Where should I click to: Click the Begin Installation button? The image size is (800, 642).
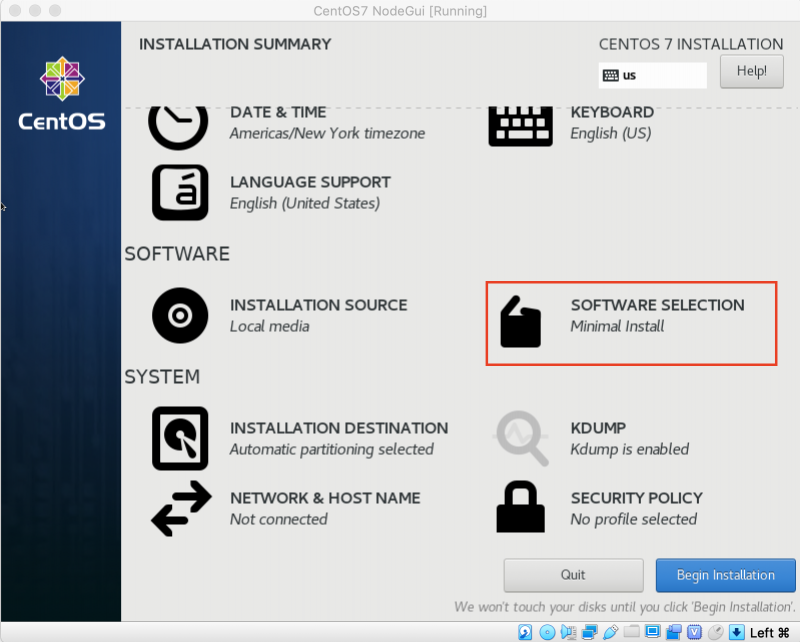pyautogui.click(x=725, y=575)
